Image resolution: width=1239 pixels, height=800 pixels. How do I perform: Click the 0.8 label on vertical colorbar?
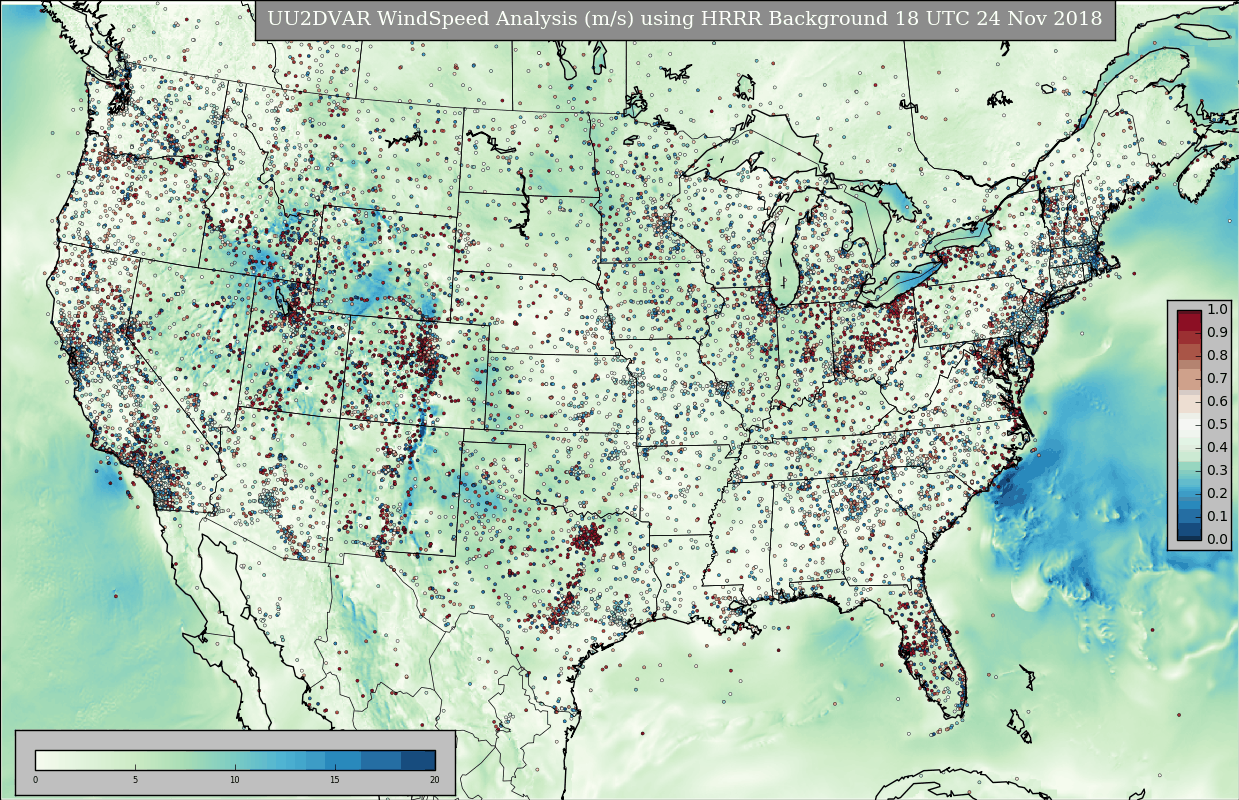click(x=1217, y=355)
